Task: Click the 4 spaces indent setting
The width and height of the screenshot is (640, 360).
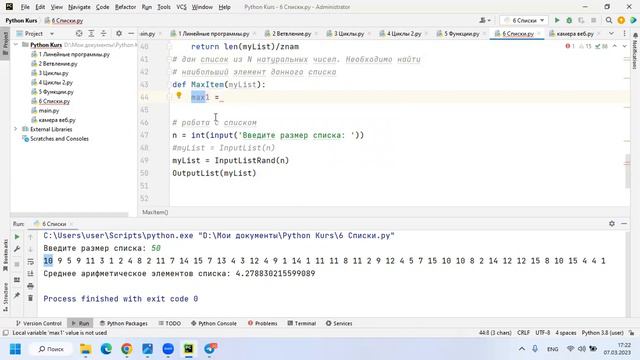Action: tap(566, 333)
